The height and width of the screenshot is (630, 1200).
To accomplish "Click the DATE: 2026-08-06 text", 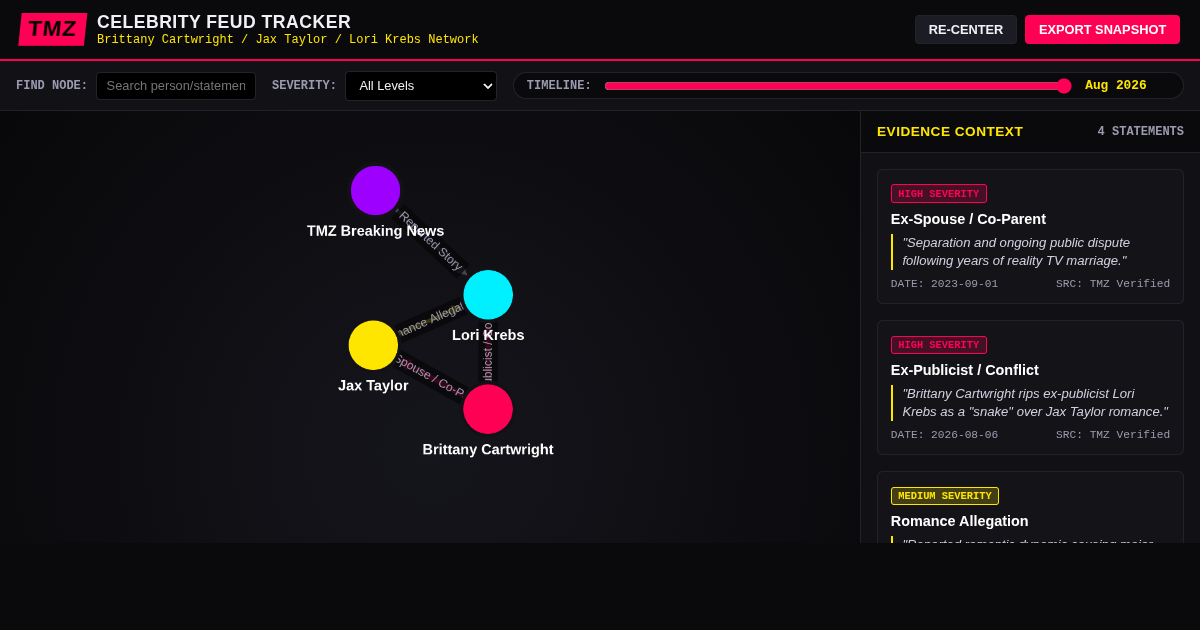I will point(944,435).
